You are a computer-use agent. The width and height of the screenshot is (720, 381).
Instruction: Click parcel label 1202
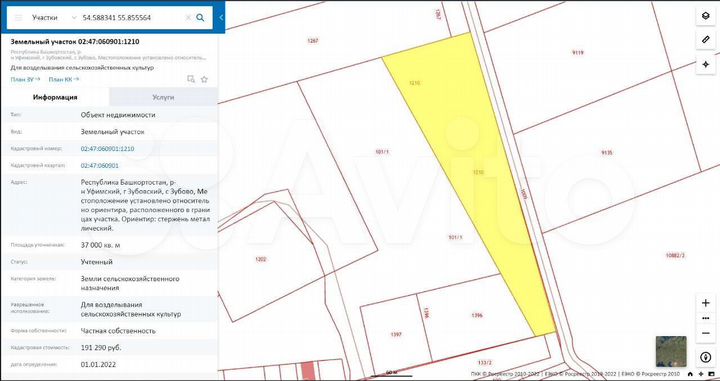pos(260,259)
